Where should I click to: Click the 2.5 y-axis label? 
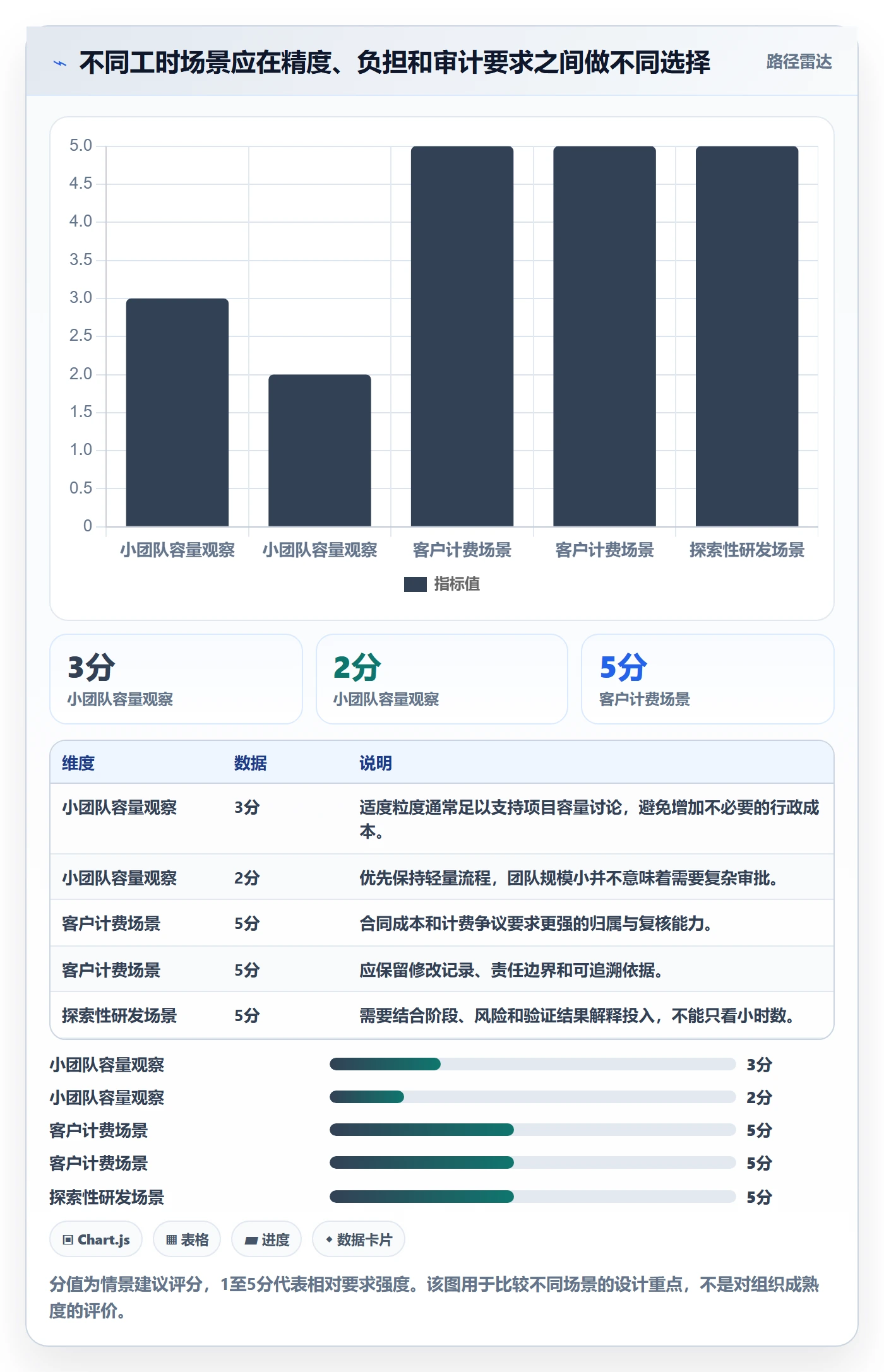pos(81,336)
